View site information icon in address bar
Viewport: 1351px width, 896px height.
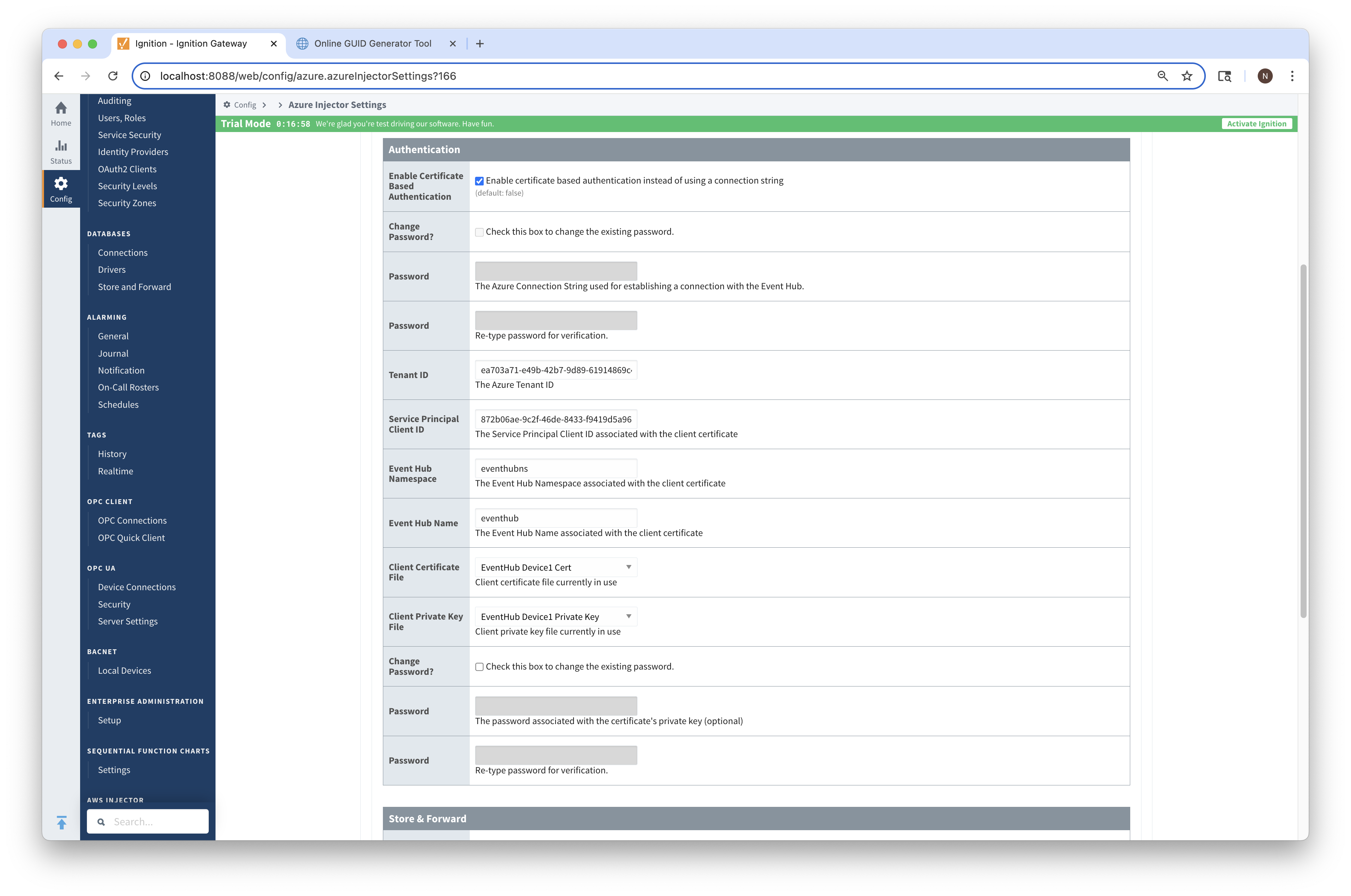145,76
